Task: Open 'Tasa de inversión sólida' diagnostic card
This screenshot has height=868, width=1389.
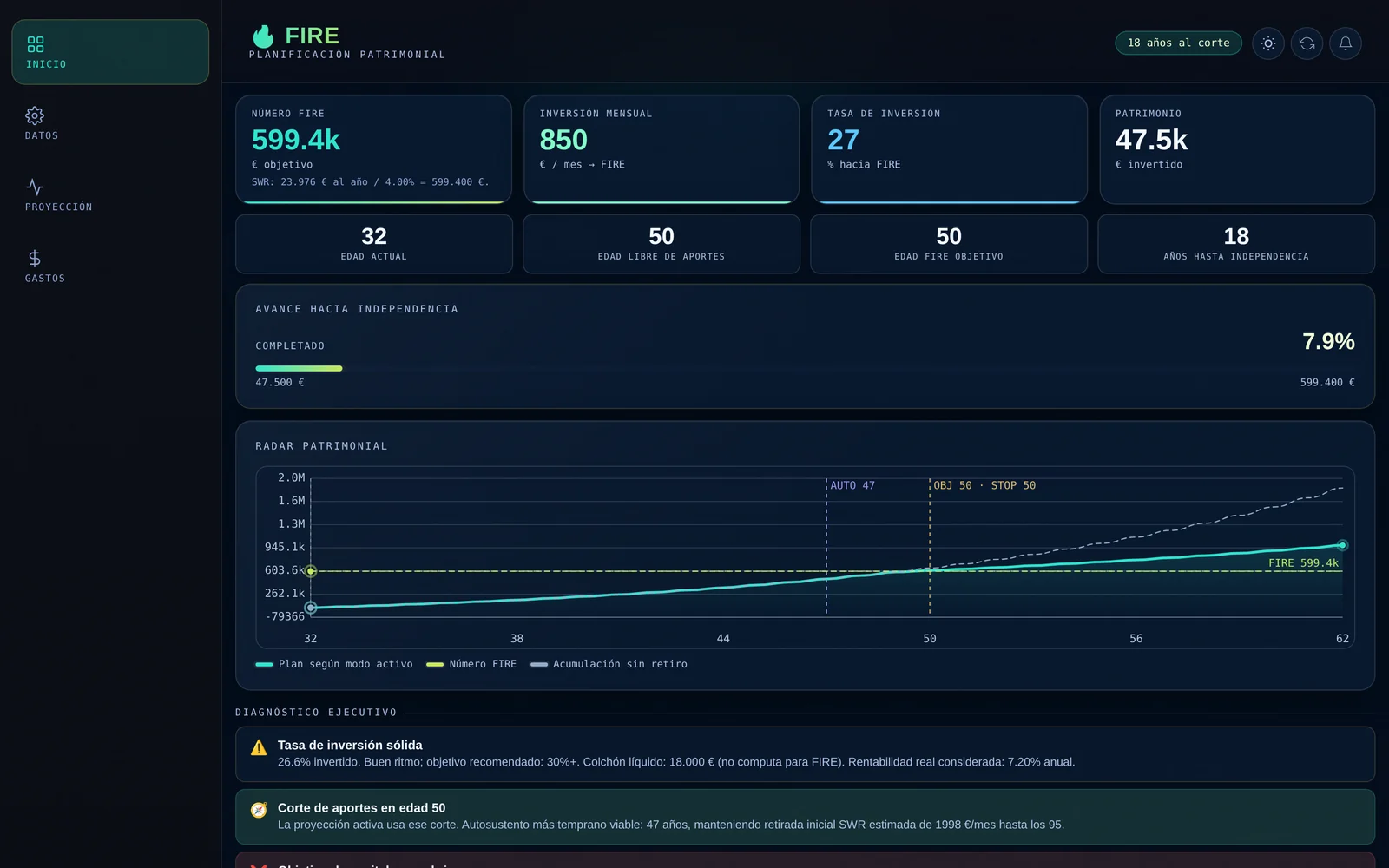Action: (805, 754)
